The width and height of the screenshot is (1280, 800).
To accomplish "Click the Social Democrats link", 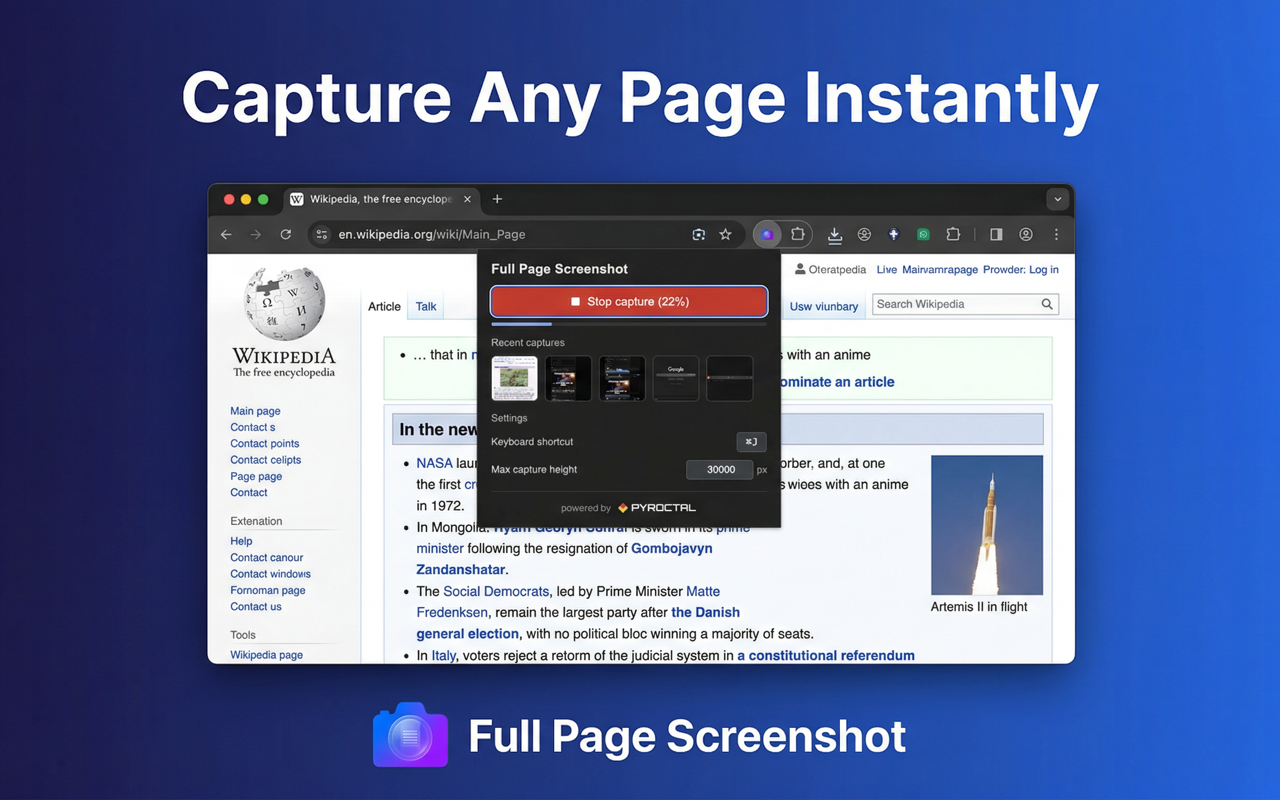I will click(495, 591).
